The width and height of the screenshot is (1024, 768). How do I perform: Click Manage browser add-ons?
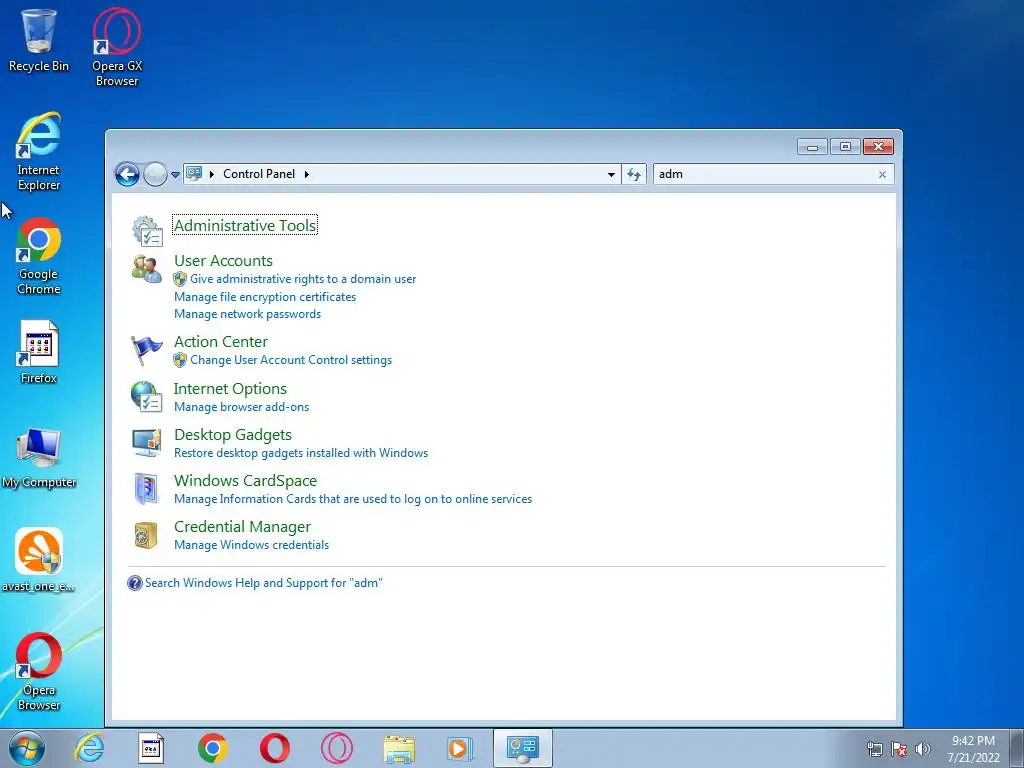(x=242, y=407)
